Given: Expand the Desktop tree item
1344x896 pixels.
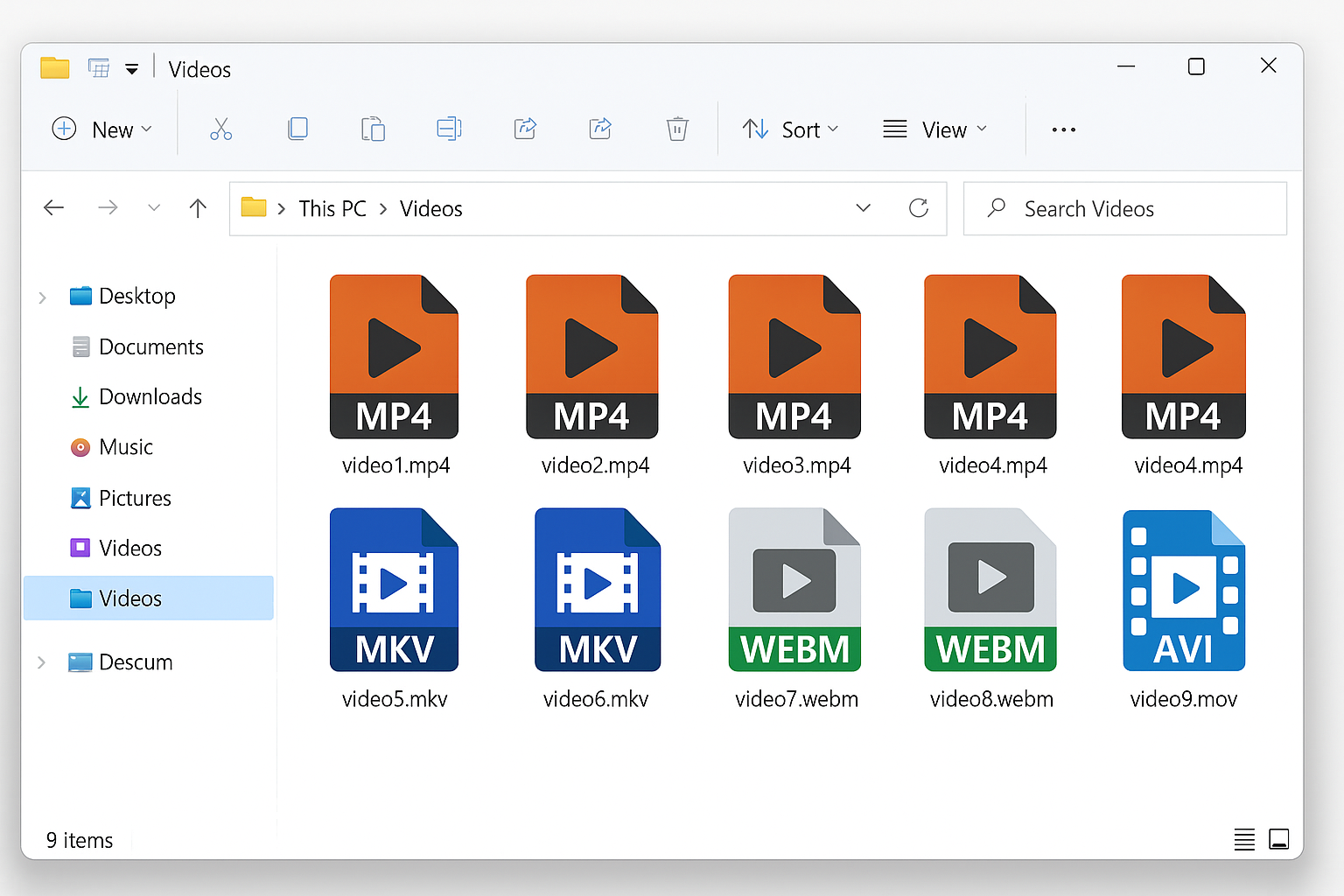Looking at the screenshot, I should pyautogui.click(x=42, y=296).
